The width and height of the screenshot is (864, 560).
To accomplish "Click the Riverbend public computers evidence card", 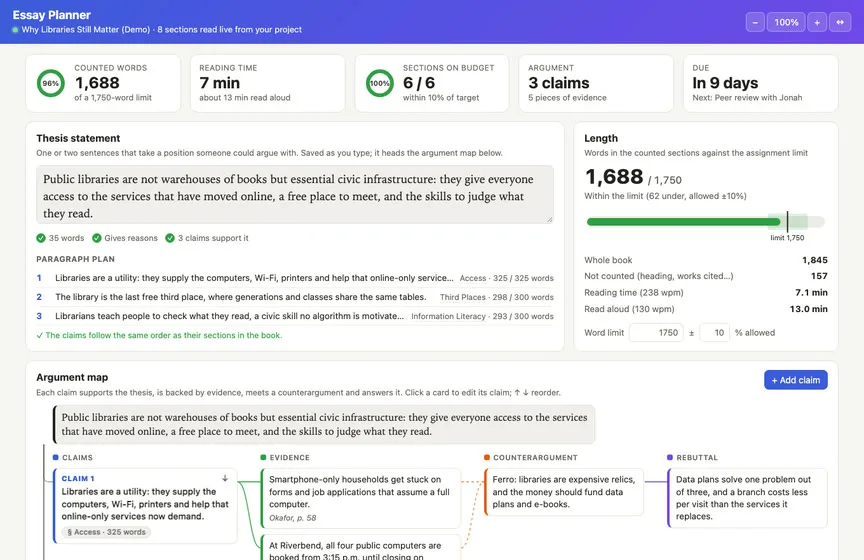I will pos(360,547).
